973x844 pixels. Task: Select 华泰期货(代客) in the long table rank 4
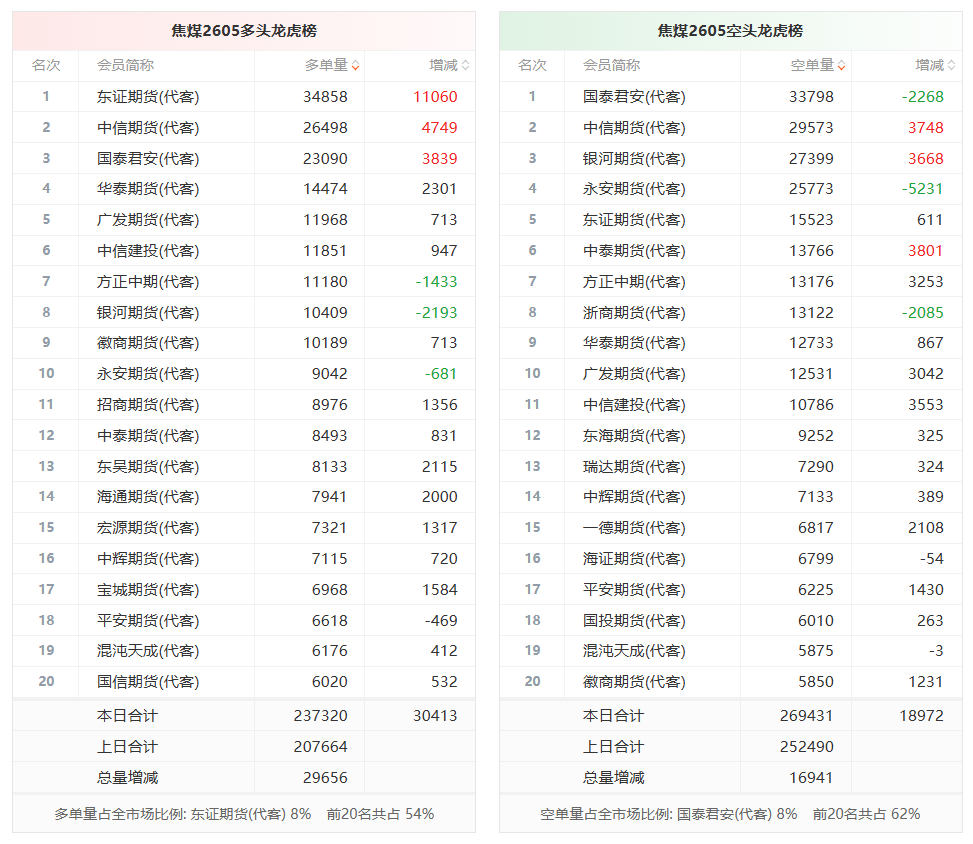[x=148, y=189]
